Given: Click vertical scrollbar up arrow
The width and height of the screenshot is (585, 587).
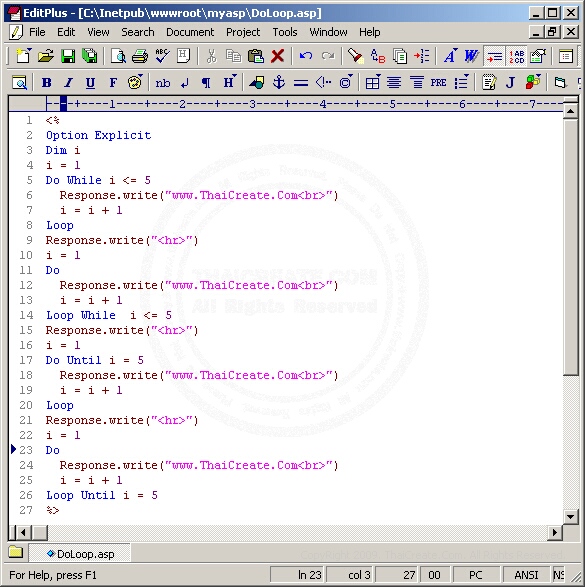Looking at the screenshot, I should (x=570, y=111).
